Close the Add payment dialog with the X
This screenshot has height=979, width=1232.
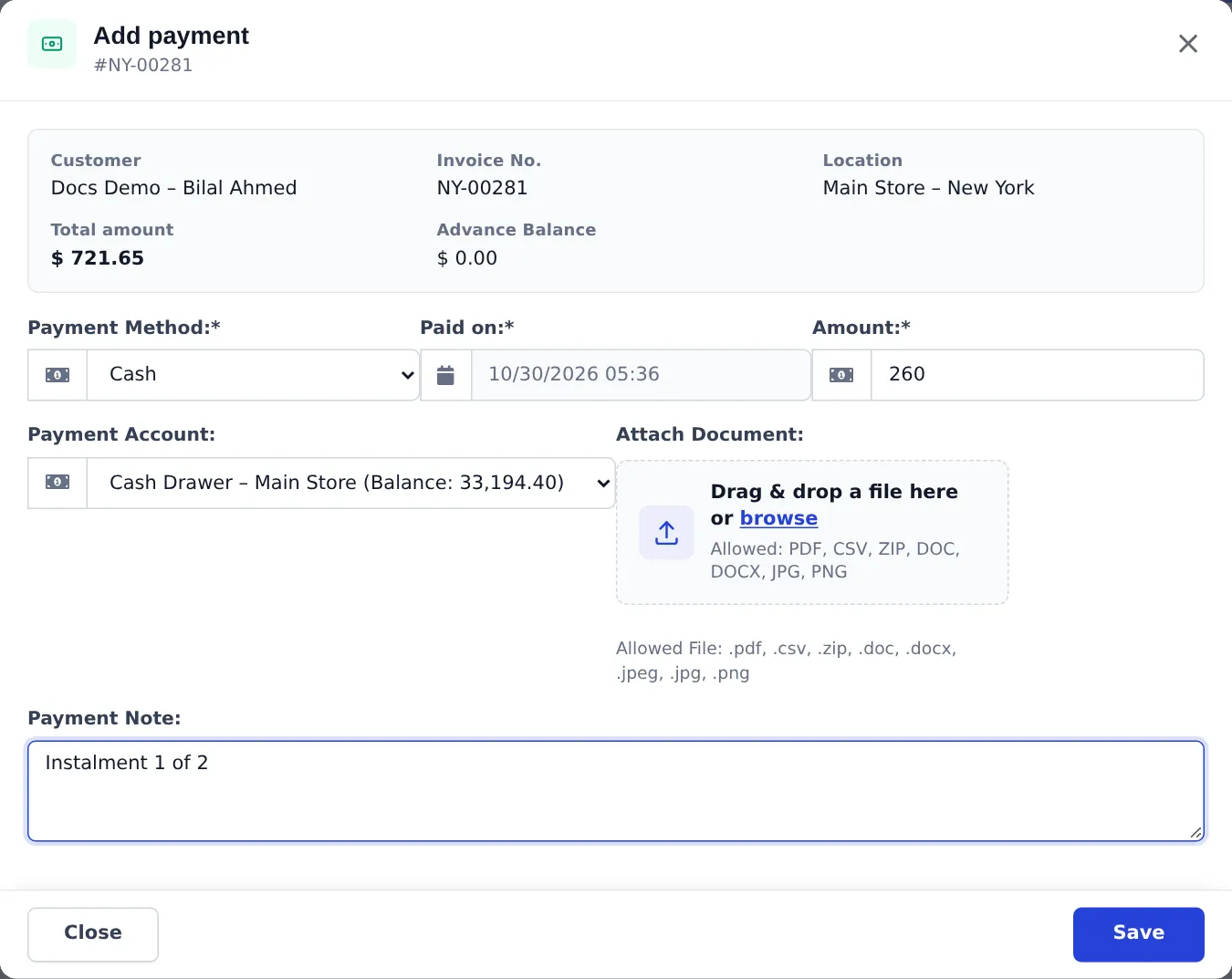[1187, 44]
